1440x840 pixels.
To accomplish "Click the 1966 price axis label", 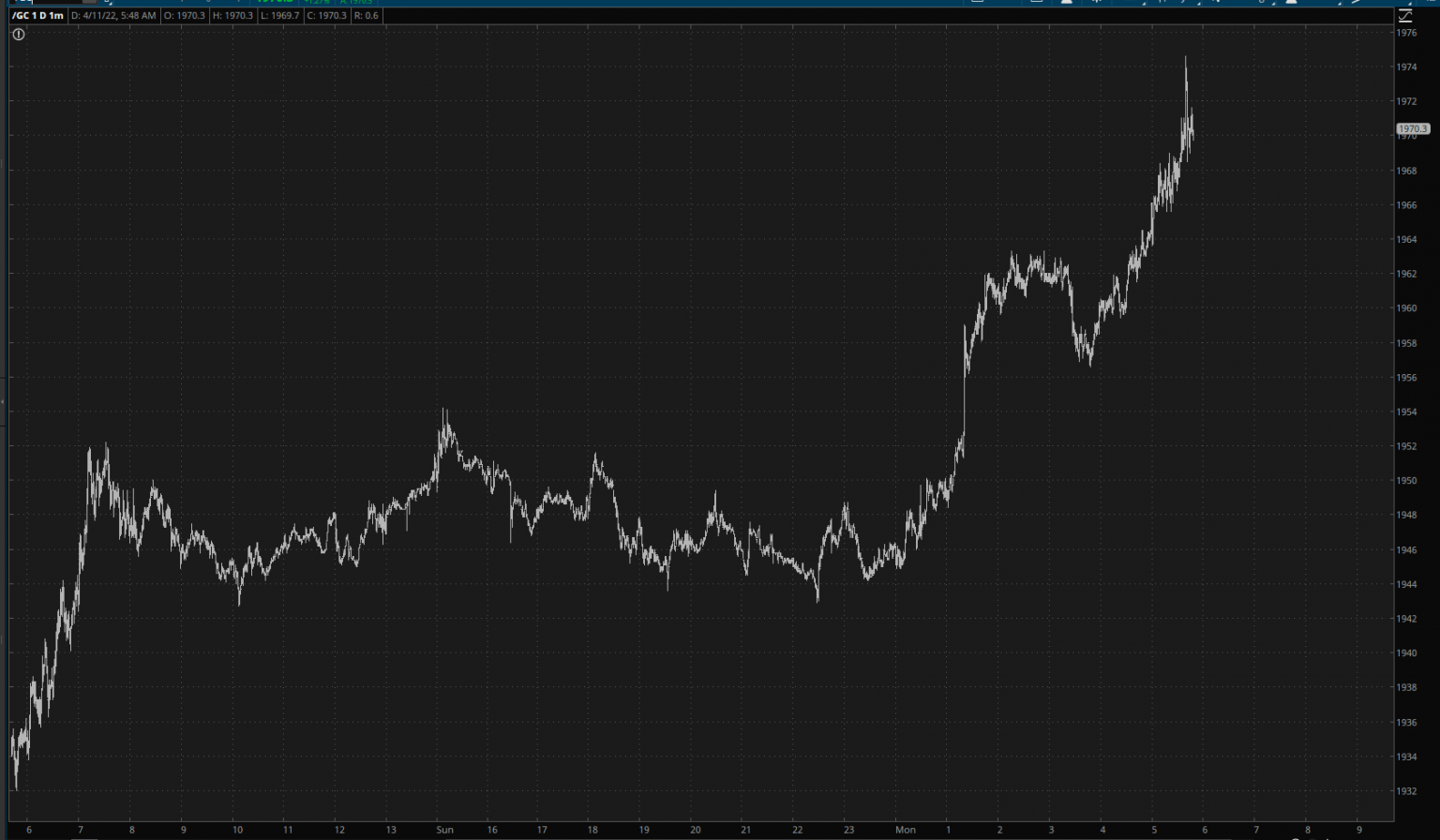I will point(1406,205).
